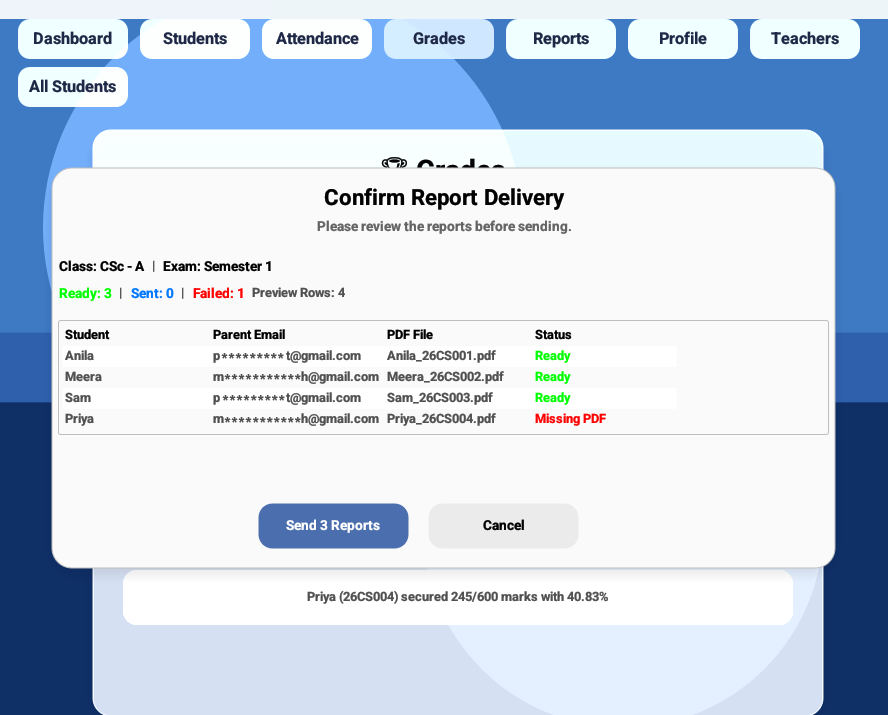Viewport: 888px width, 715px height.
Task: Click the Preview Rows: 4 label
Action: (x=298, y=293)
